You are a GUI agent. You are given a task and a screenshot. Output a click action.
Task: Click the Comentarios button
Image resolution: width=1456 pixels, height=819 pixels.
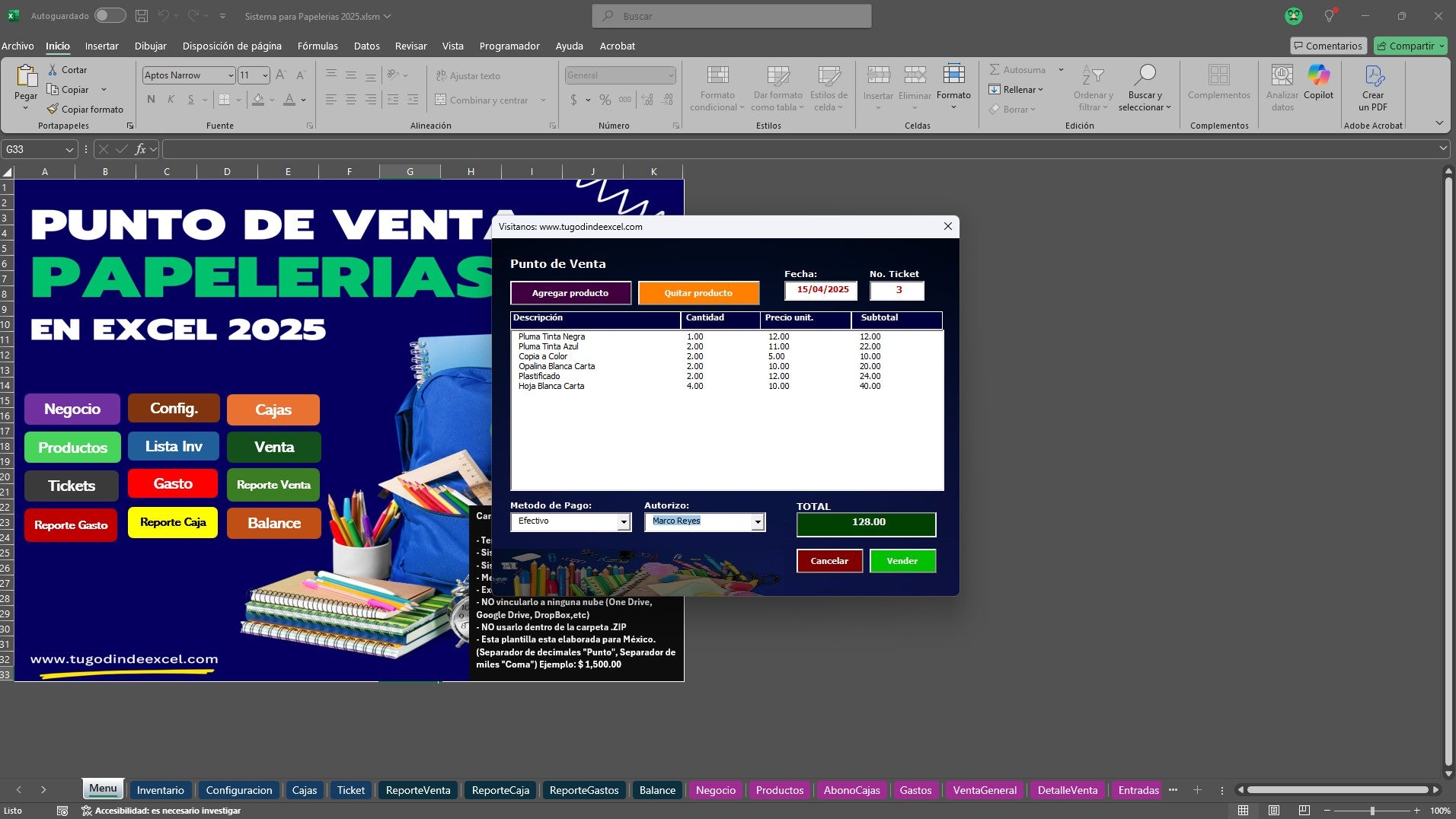click(x=1328, y=46)
